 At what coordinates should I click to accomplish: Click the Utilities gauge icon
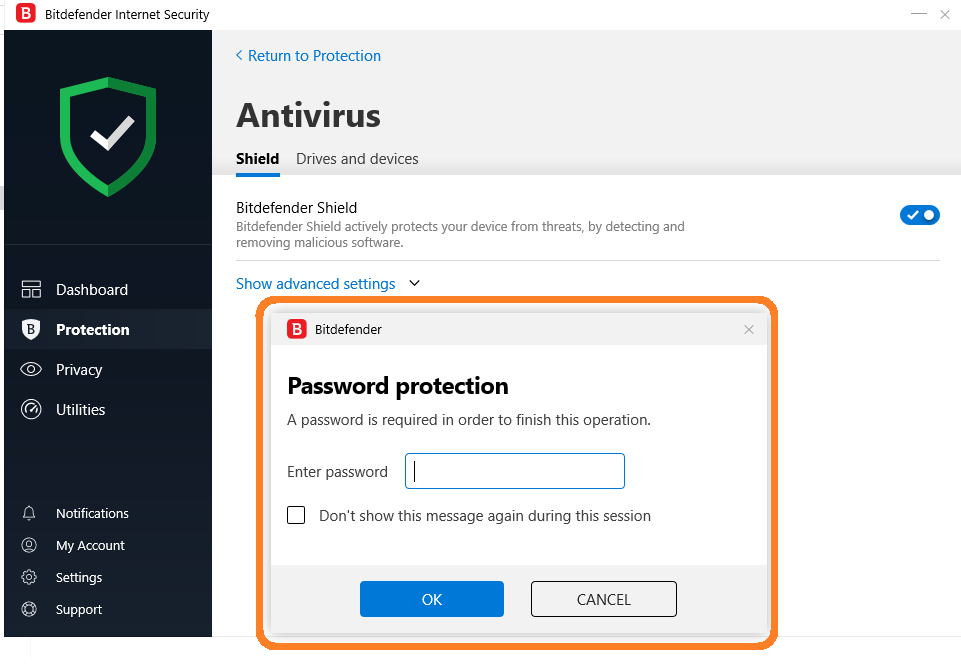click(x=31, y=410)
